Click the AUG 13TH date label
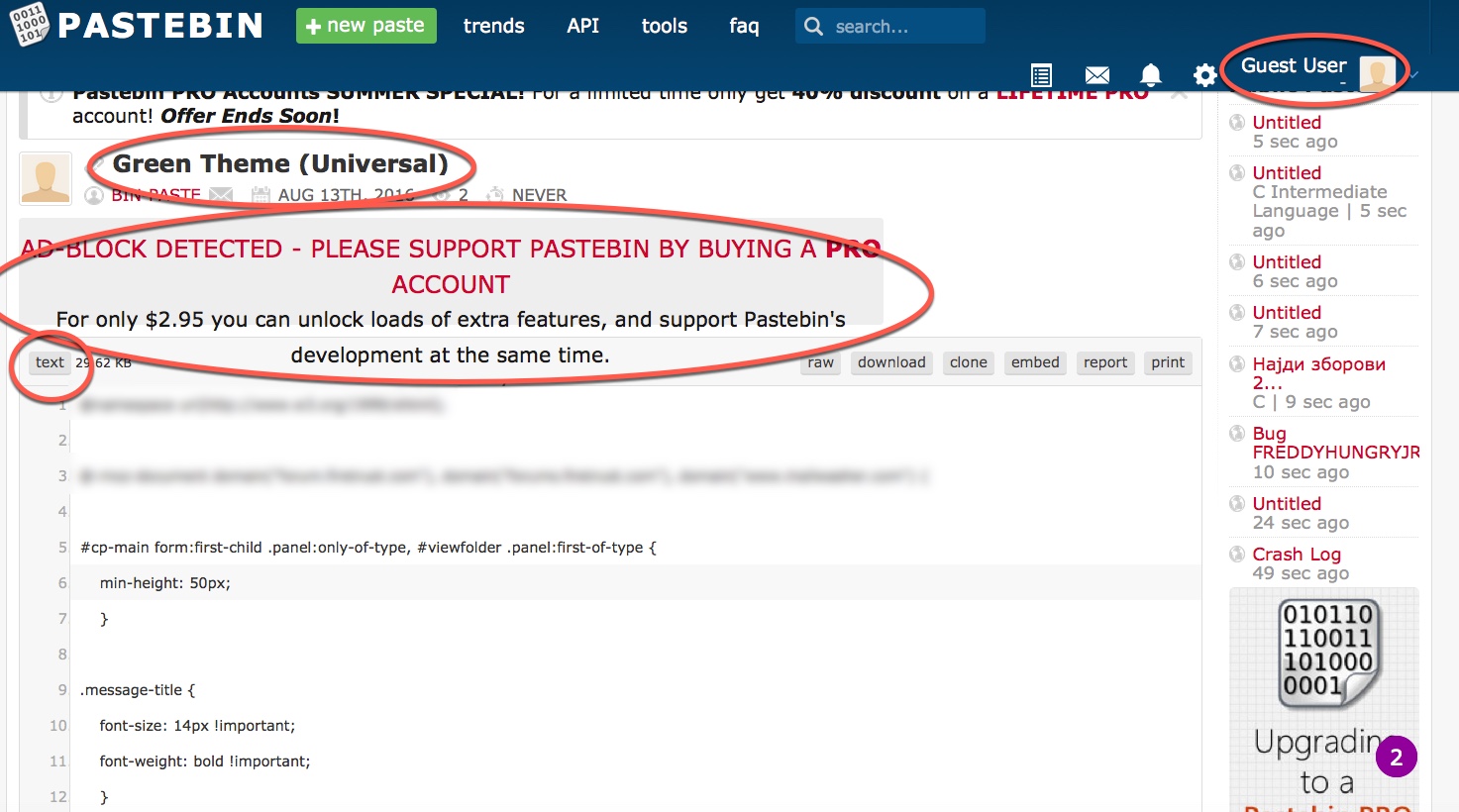The height and width of the screenshot is (812, 1459). point(346,195)
